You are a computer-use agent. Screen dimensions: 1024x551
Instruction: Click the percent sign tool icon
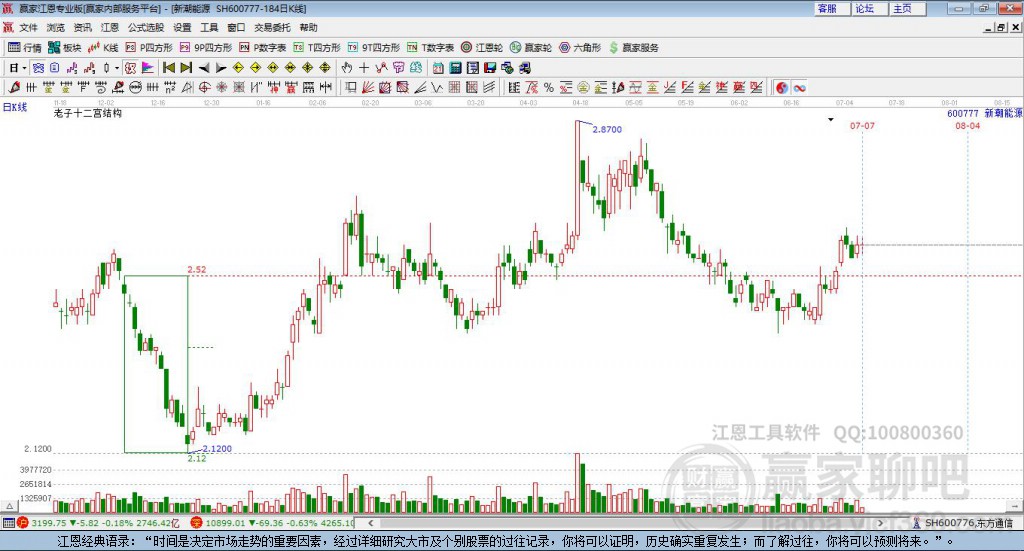tap(548, 88)
